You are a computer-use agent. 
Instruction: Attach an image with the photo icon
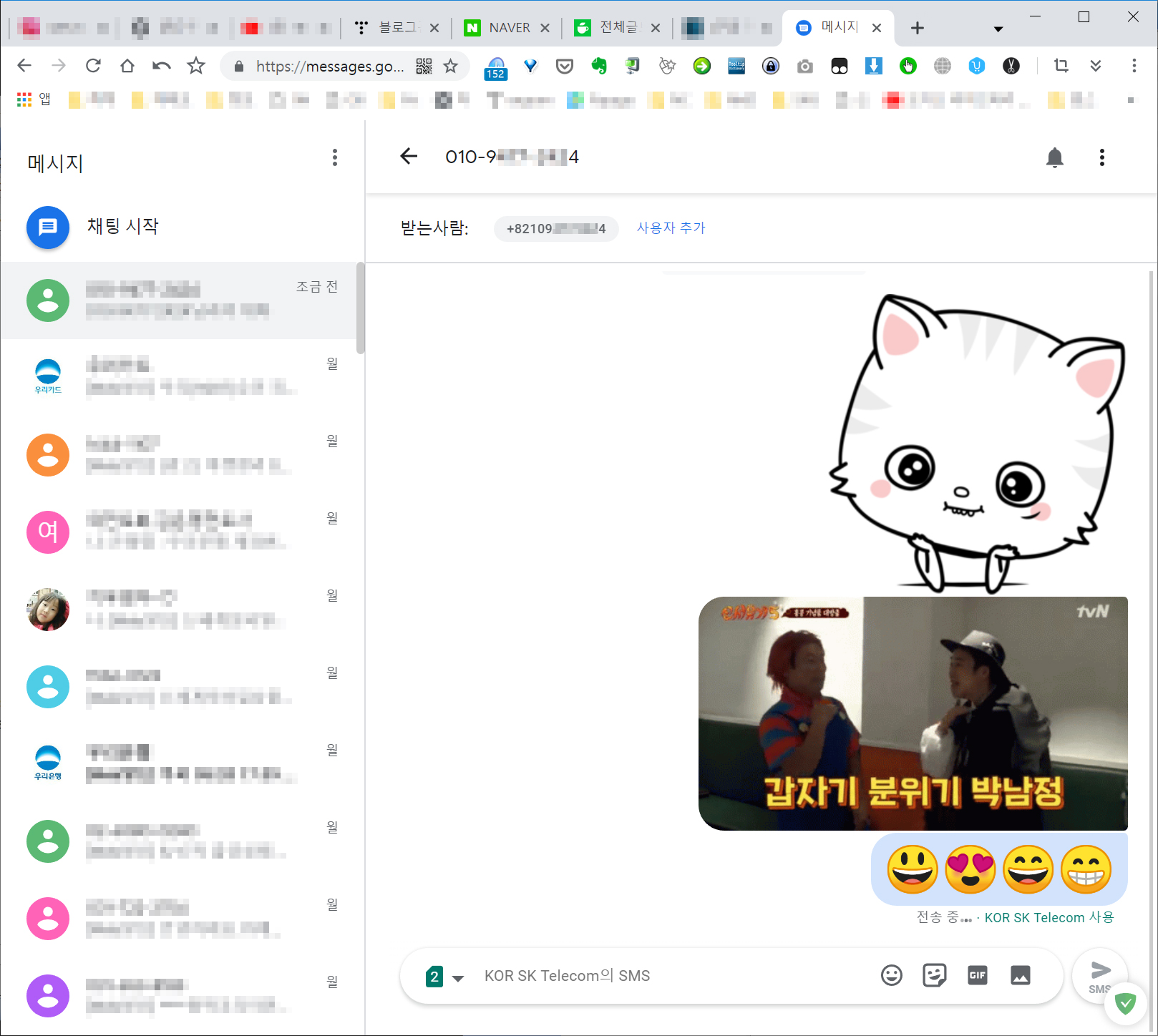pos(1020,975)
